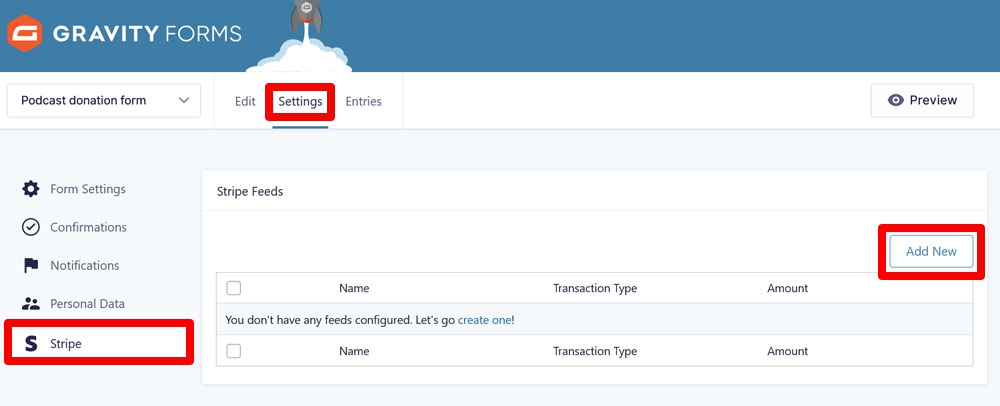Image resolution: width=1000 pixels, height=406 pixels.
Task: Switch to the Settings tab
Action: (300, 101)
